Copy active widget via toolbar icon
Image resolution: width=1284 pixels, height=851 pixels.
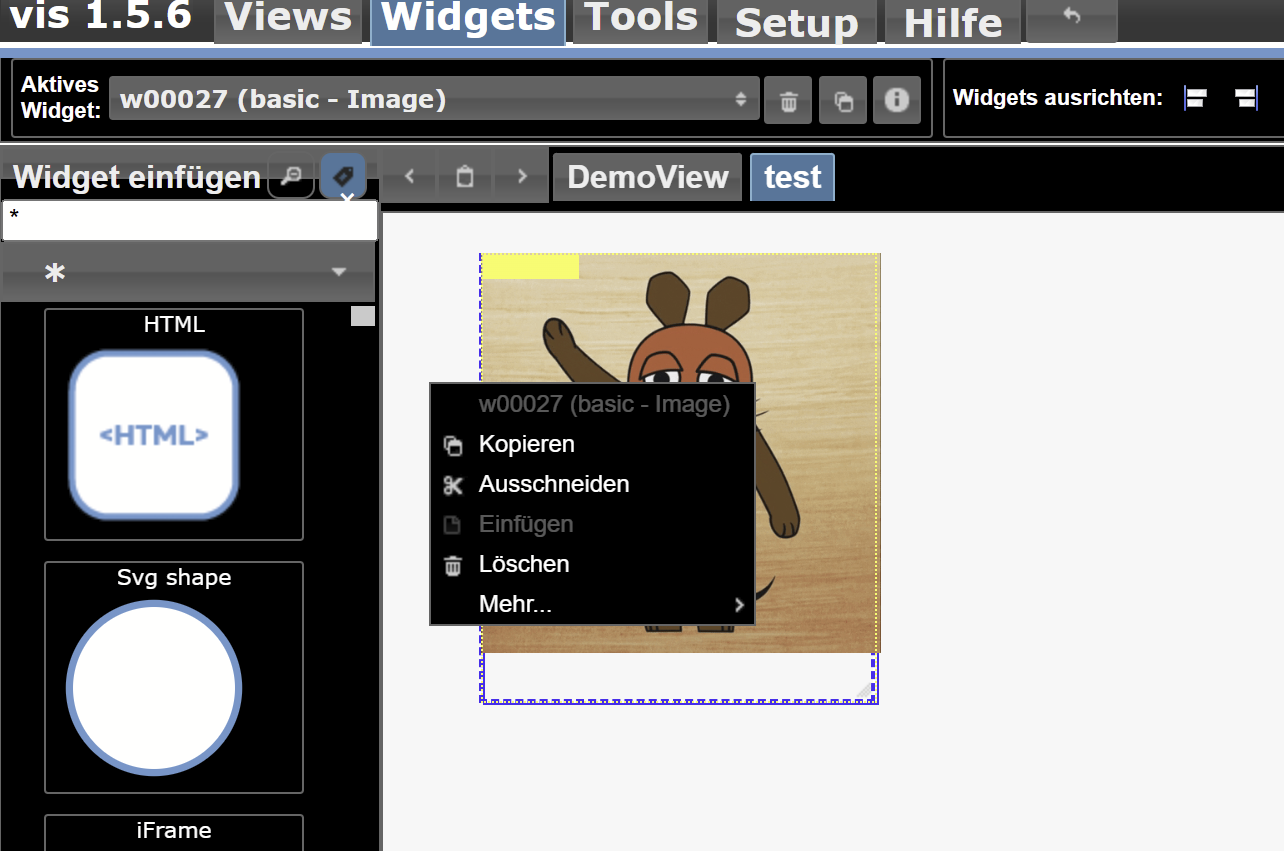click(843, 100)
